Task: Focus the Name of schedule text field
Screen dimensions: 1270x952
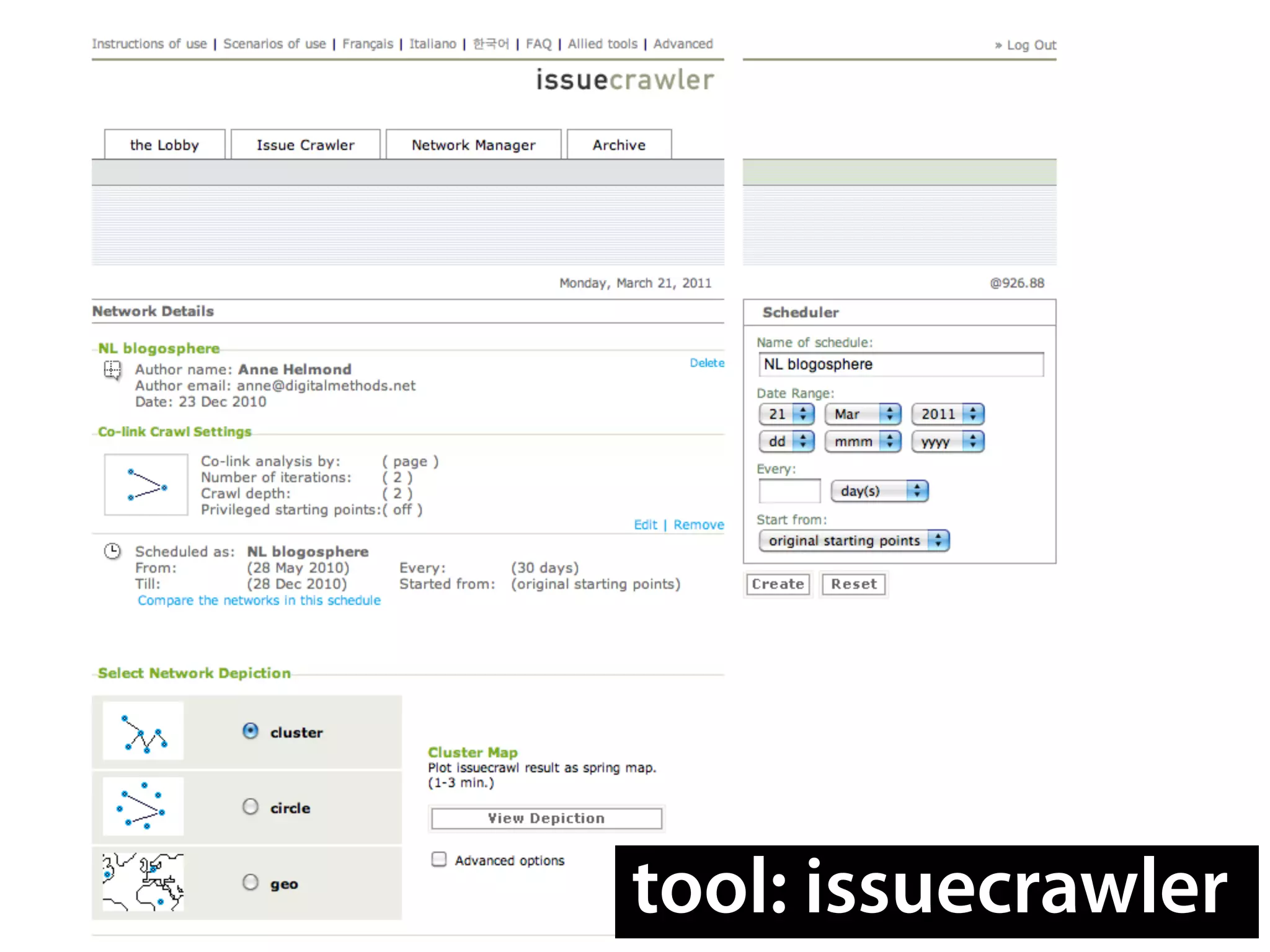Action: pos(901,364)
